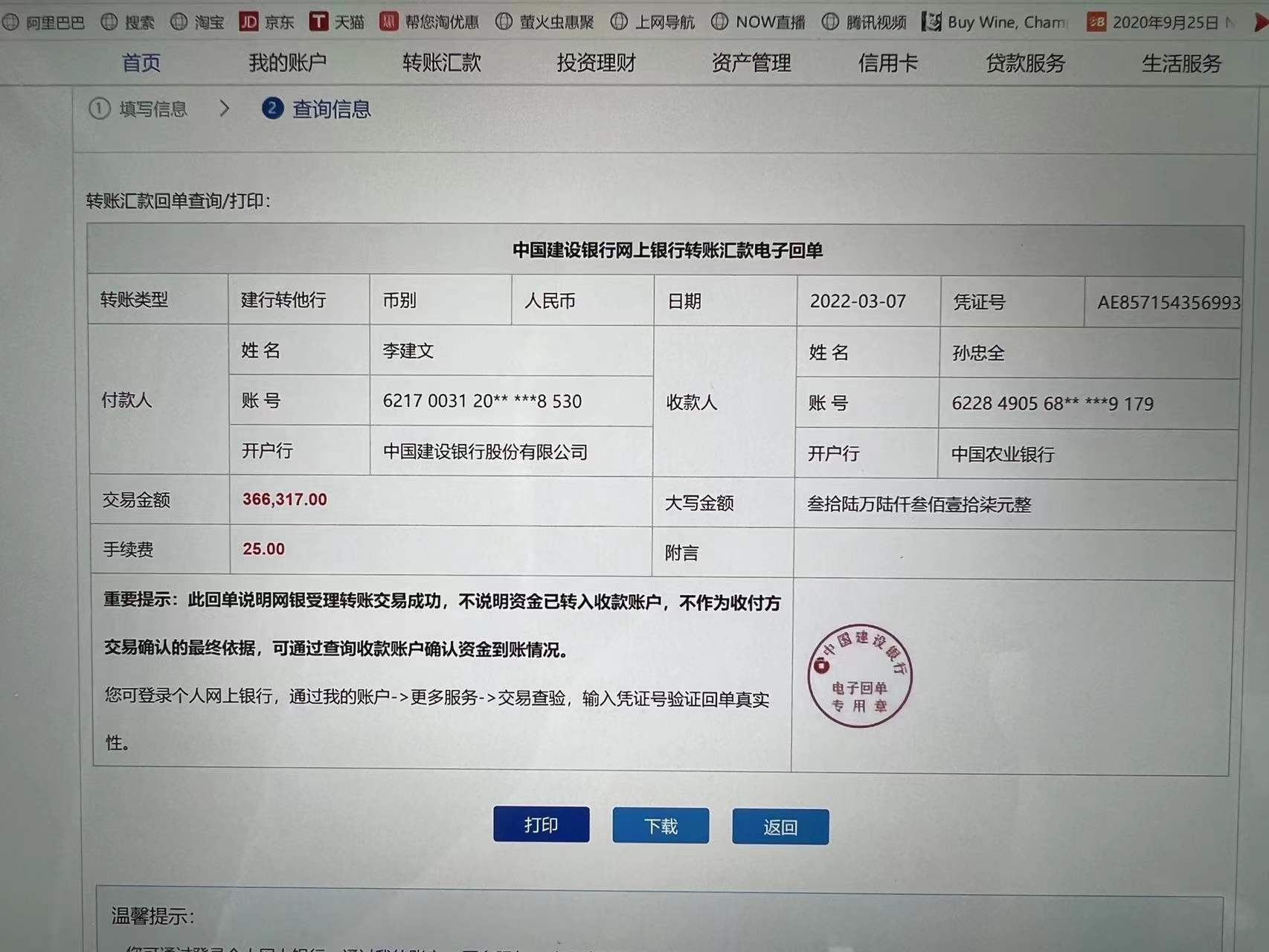
Task: Click the voucher number AE857154356993
Action: point(1169,302)
